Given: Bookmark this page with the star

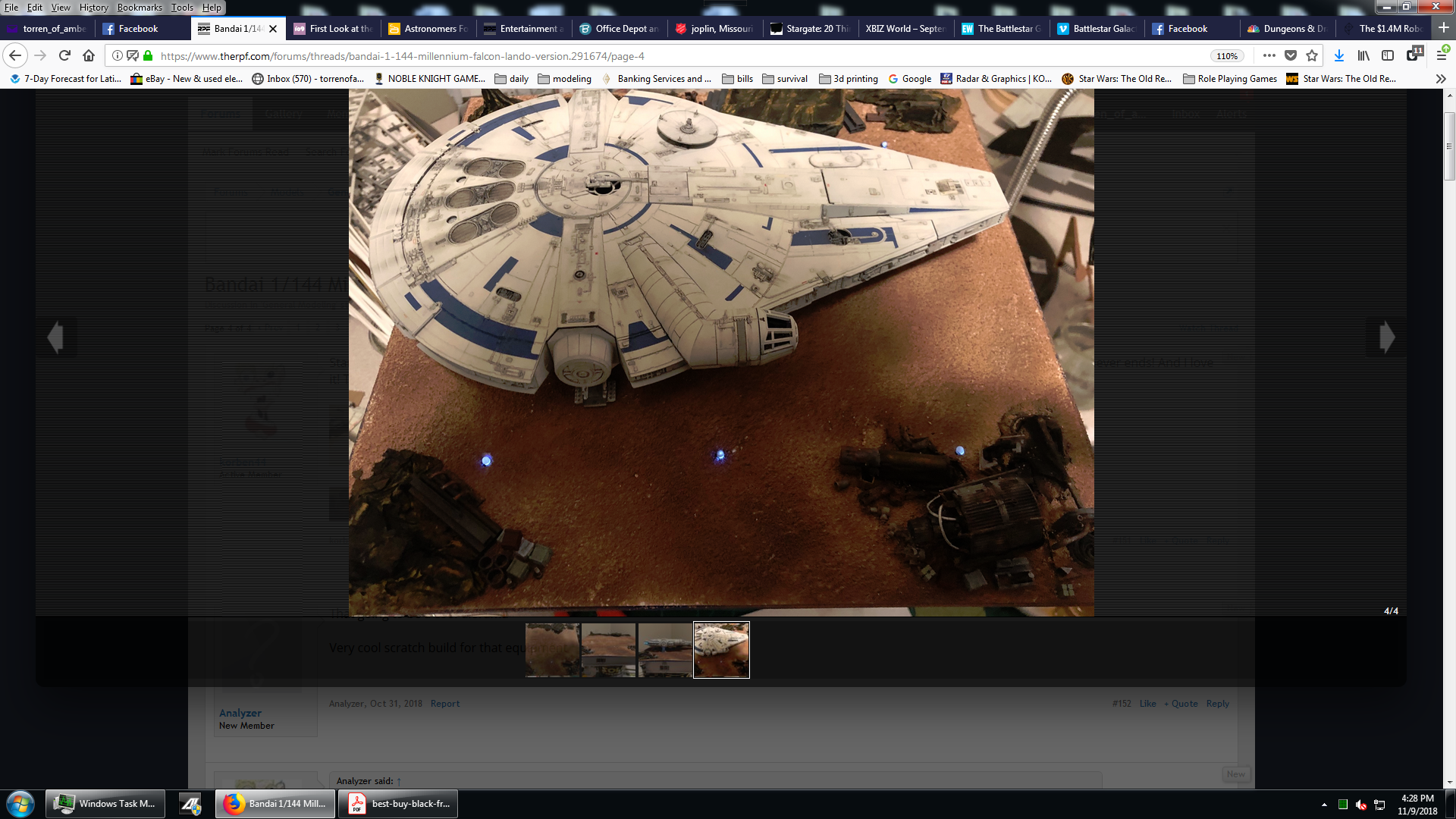Looking at the screenshot, I should tap(1312, 56).
